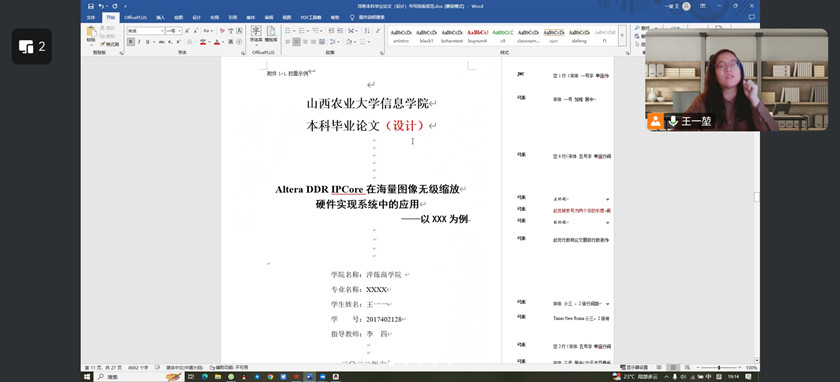Toggle italic formatting

pyautogui.click(x=139, y=41)
